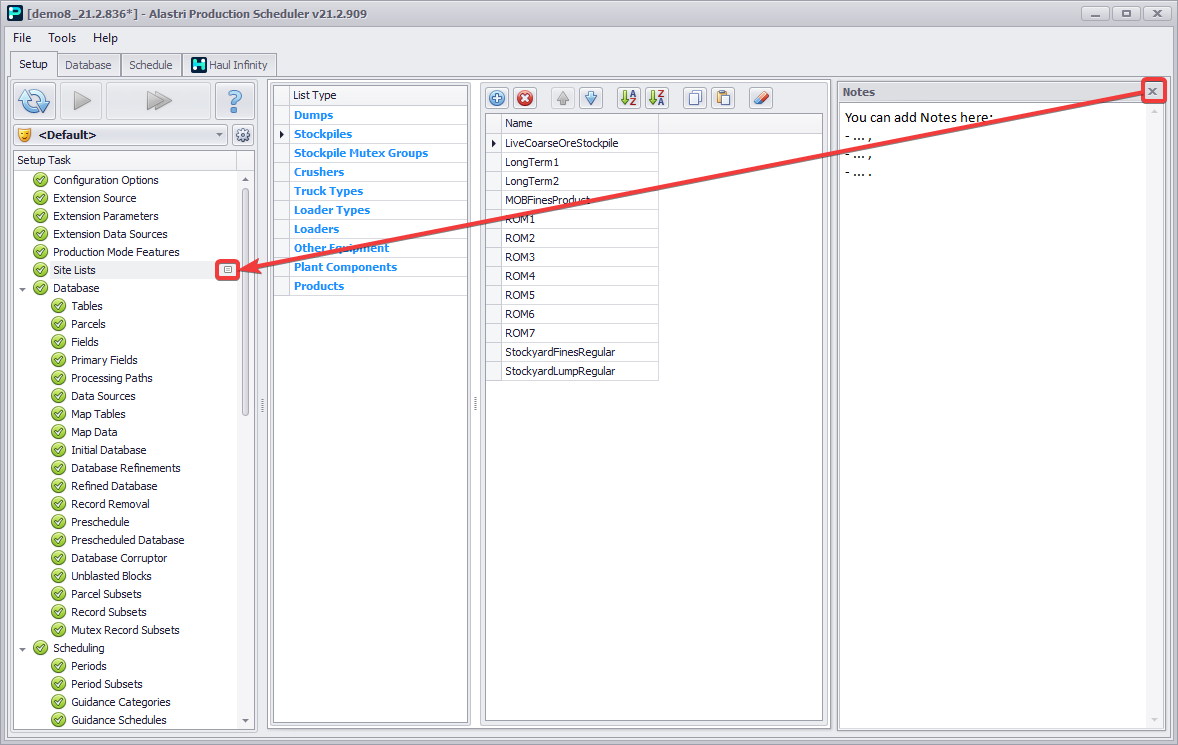Image resolution: width=1178 pixels, height=745 pixels.
Task: Click the Name column header
Action: pos(579,123)
